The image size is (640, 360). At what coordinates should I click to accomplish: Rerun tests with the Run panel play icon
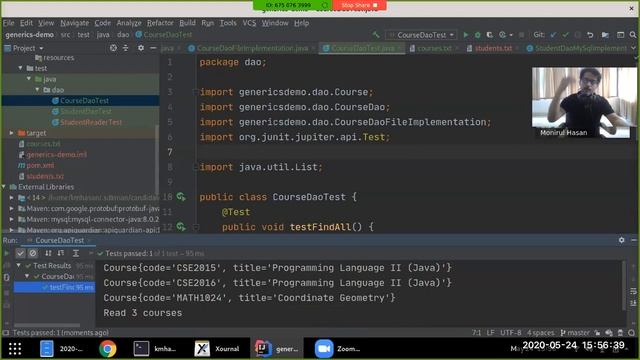(6, 253)
